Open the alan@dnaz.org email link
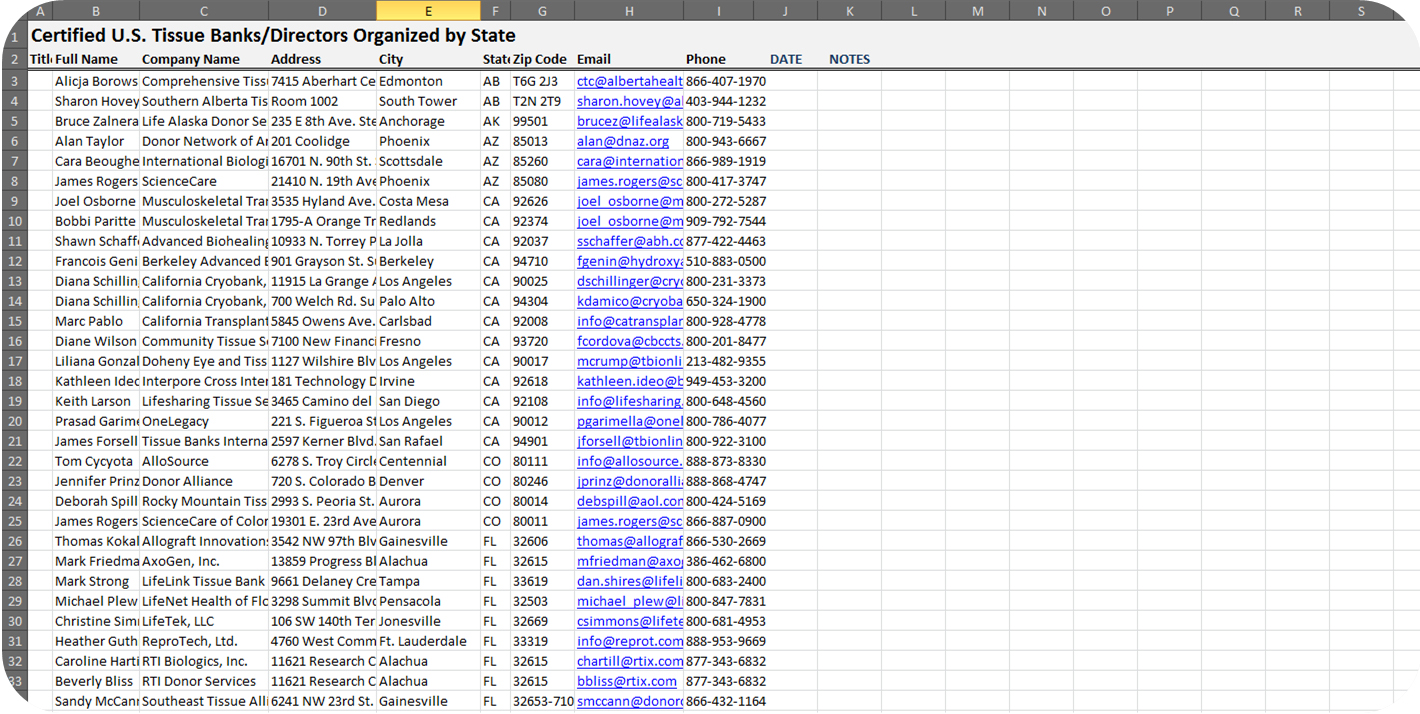 (622, 141)
